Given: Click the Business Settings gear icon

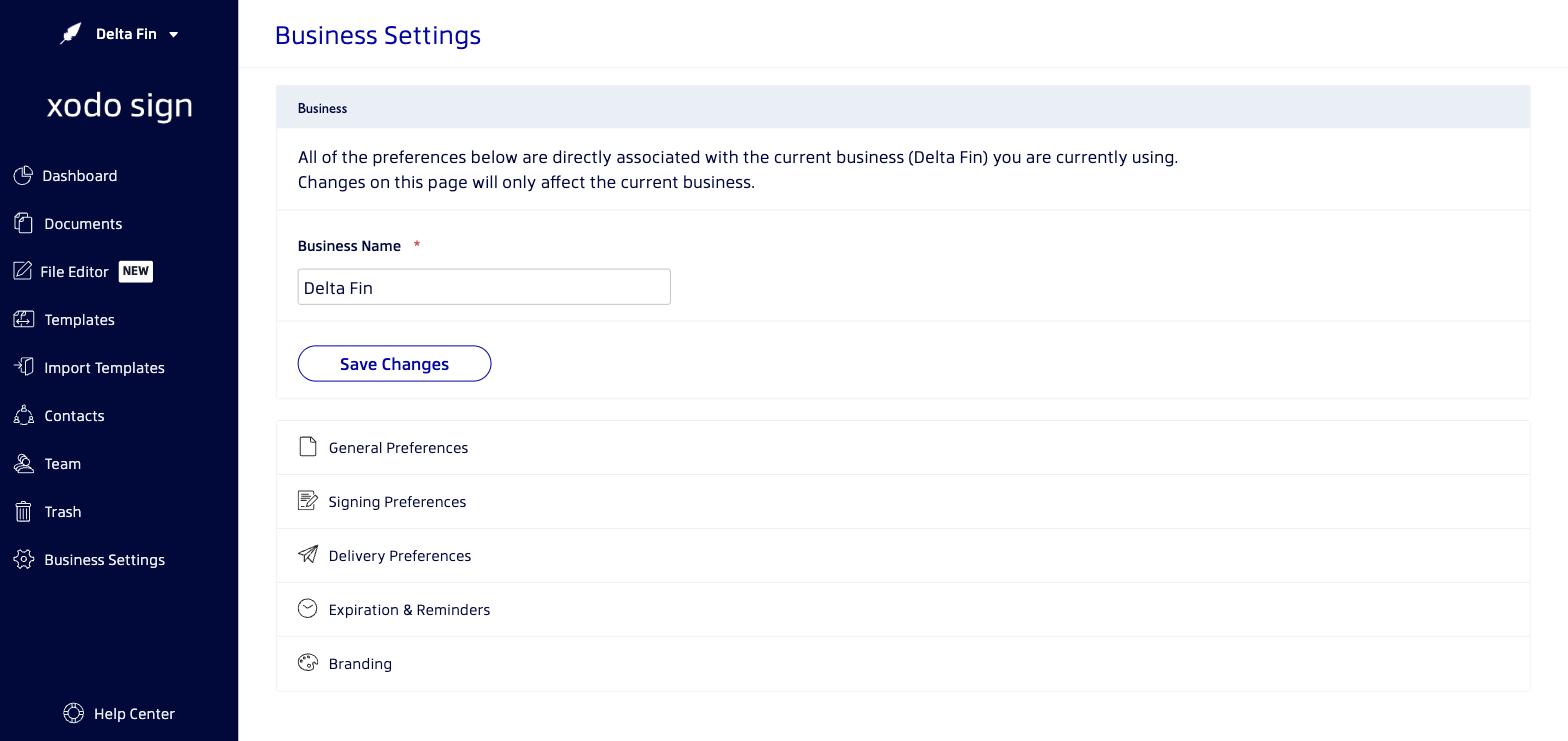Looking at the screenshot, I should (24, 559).
